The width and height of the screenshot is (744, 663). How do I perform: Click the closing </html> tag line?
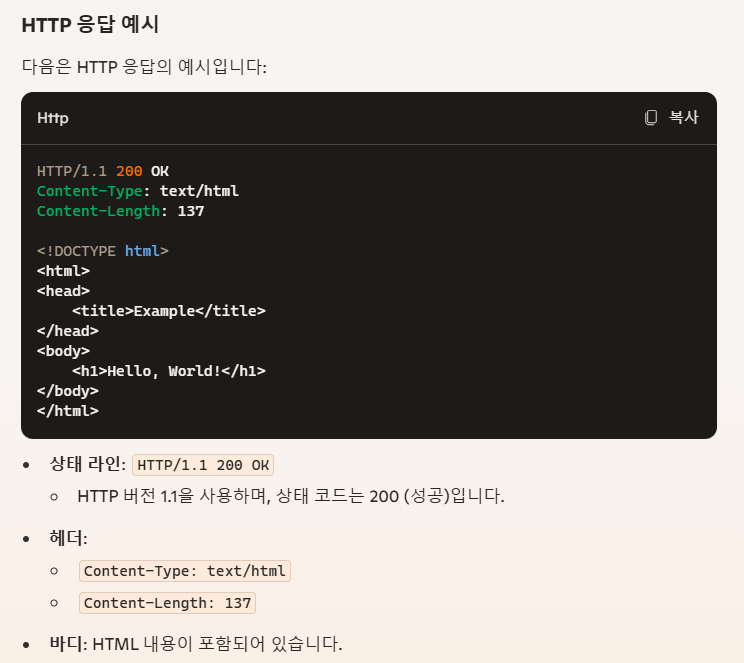pos(68,411)
